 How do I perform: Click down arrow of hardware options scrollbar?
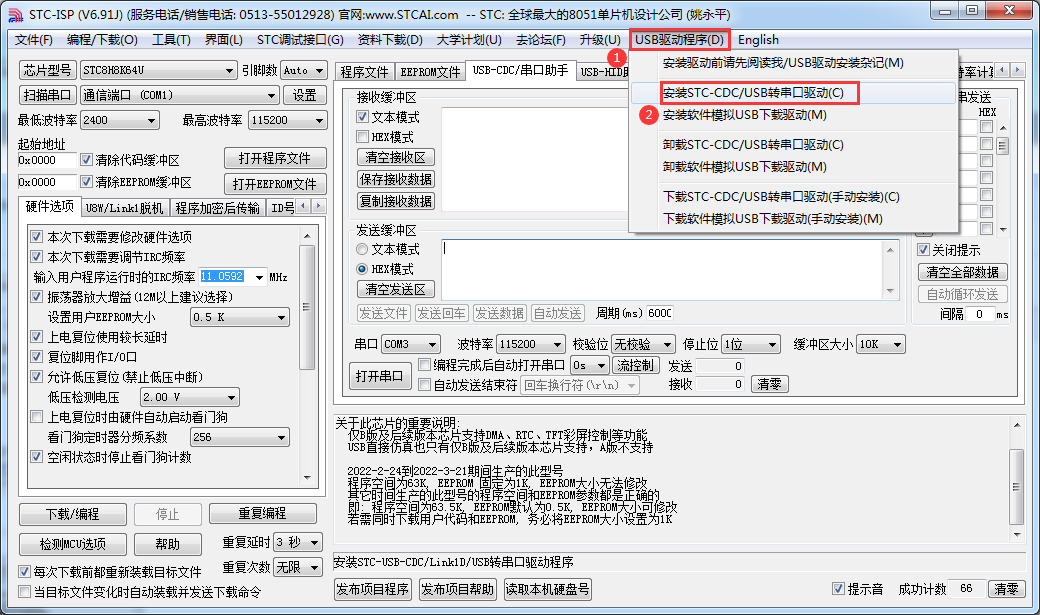[306, 477]
